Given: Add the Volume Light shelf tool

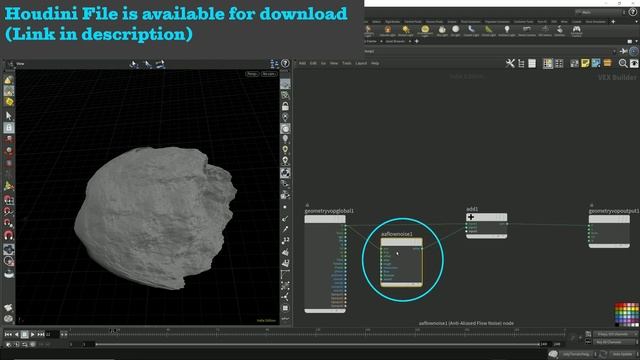Looking at the screenshot, I should click(x=387, y=30).
